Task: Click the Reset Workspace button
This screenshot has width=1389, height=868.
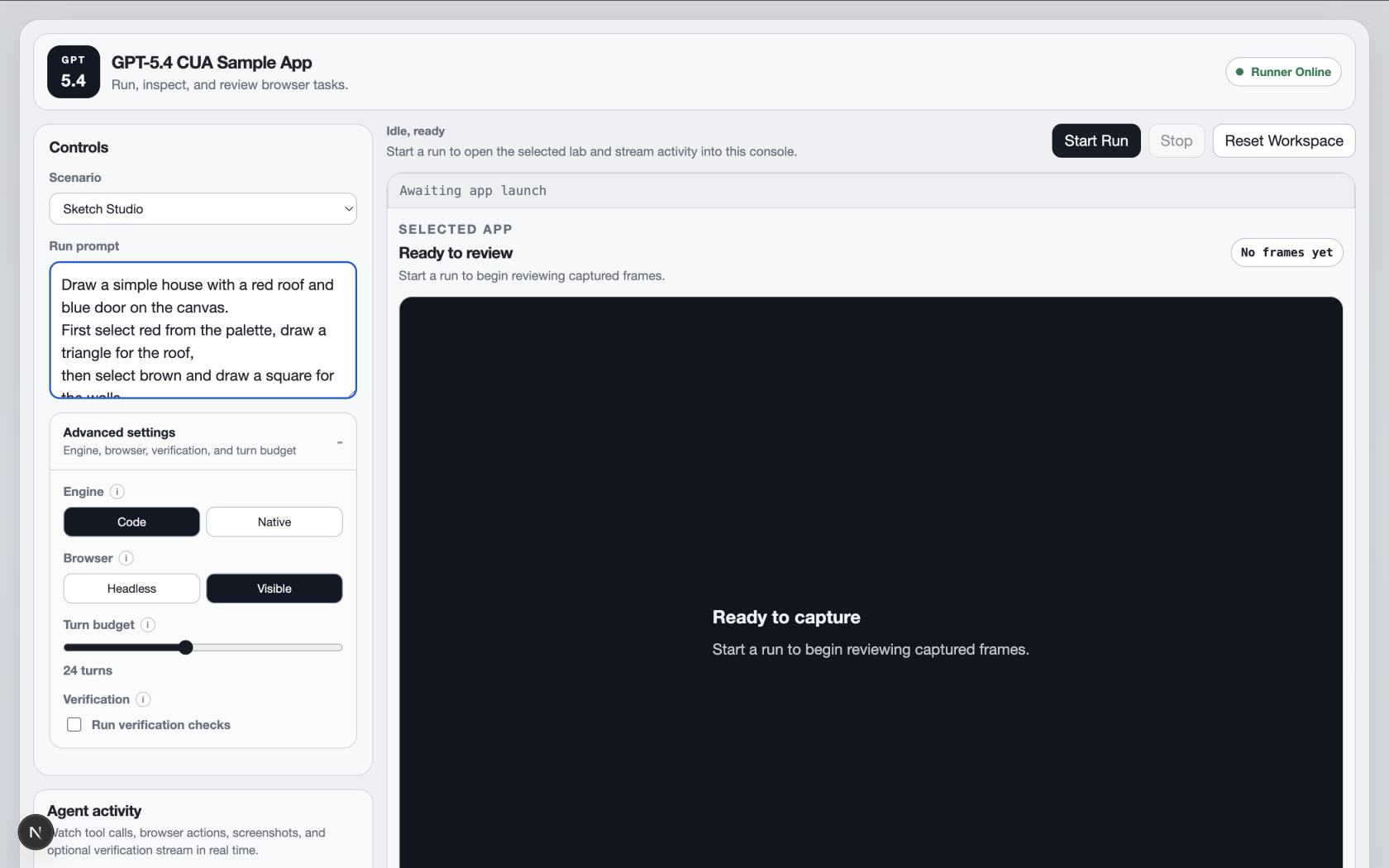Action: coord(1283,141)
